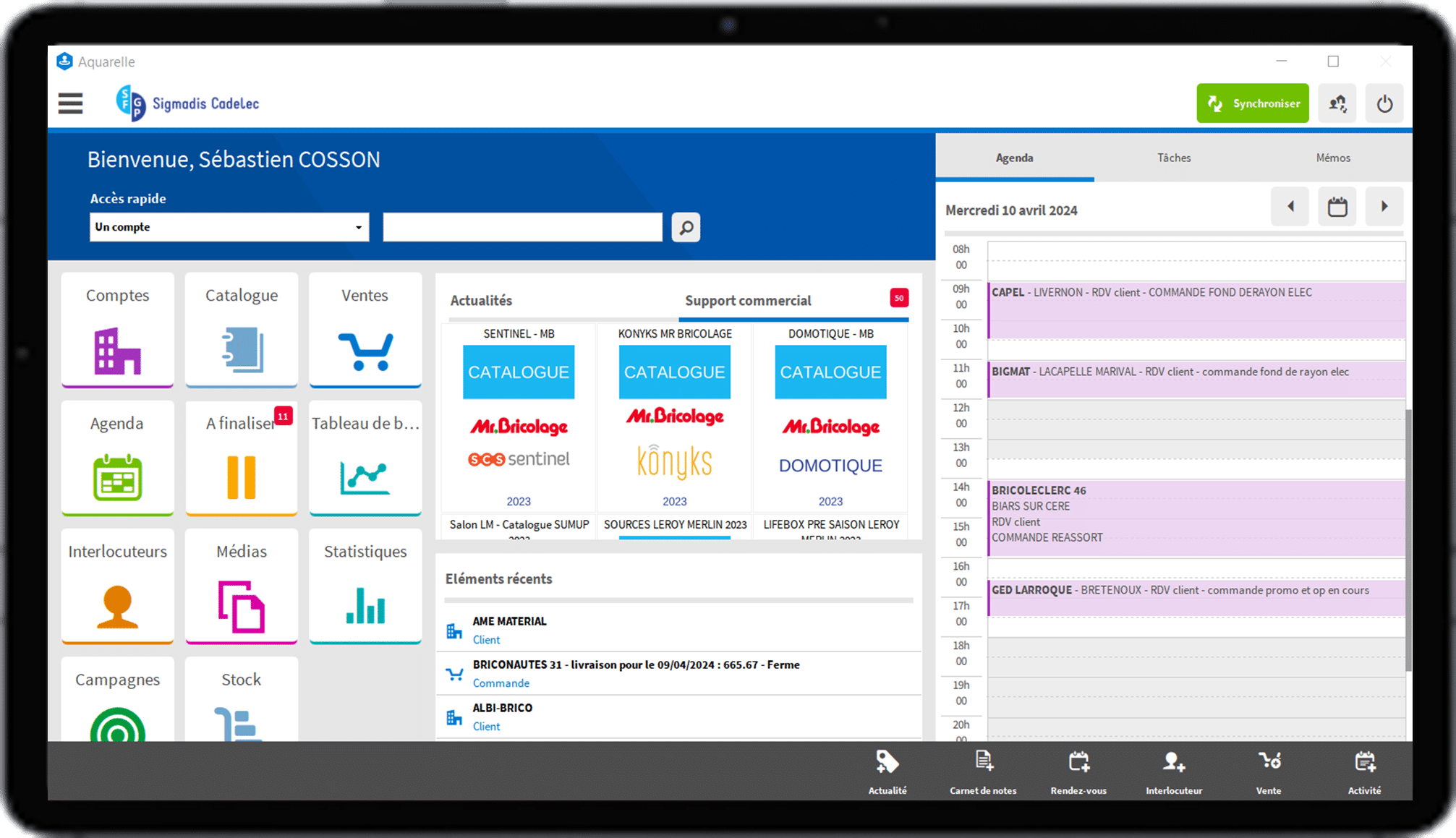Create a new Rendez-vous
Image resolution: width=1456 pixels, height=838 pixels.
[1078, 772]
